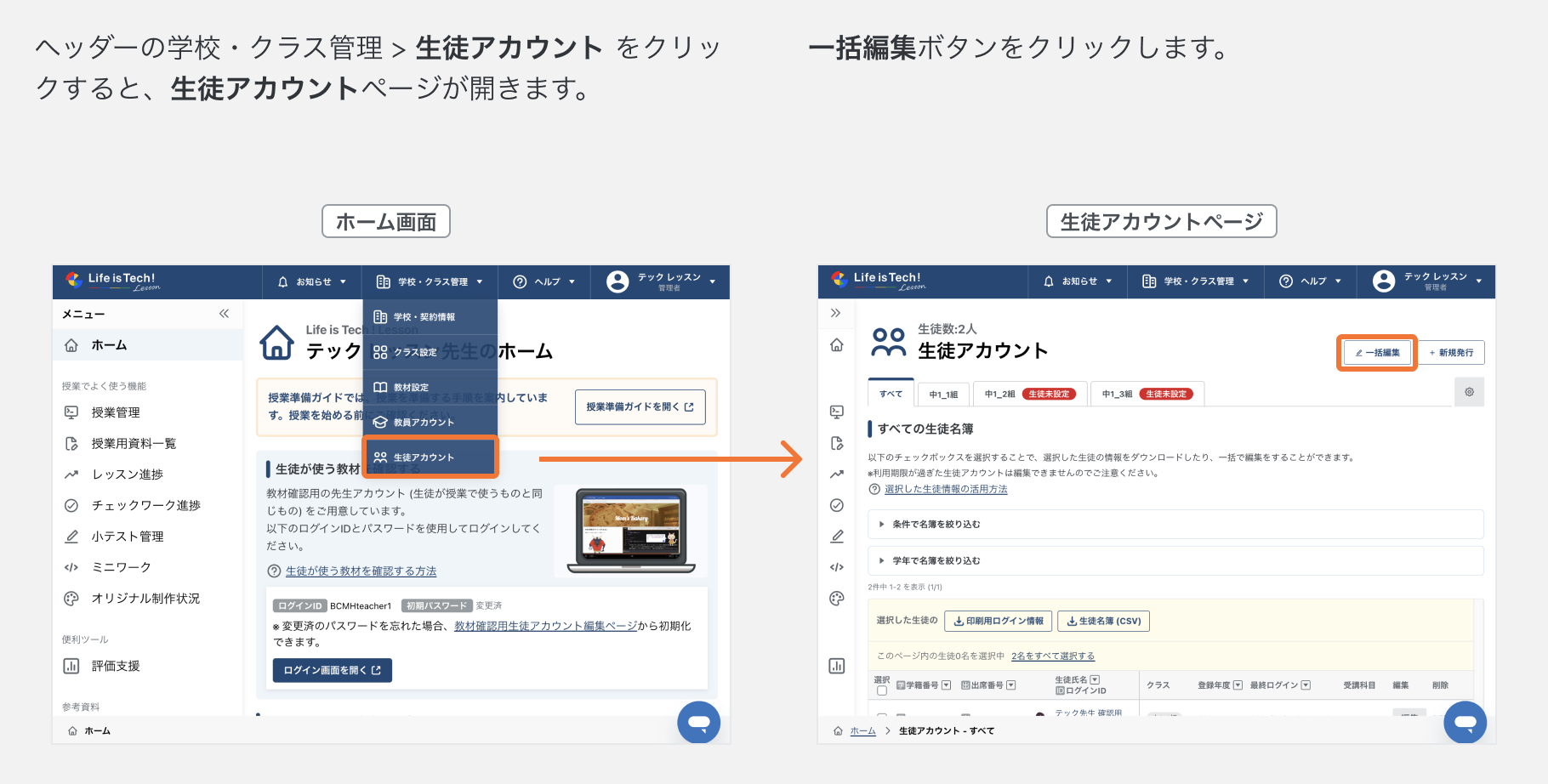Open the gear settings icon beside the class tabs
The width and height of the screenshot is (1548, 784).
click(x=1469, y=392)
